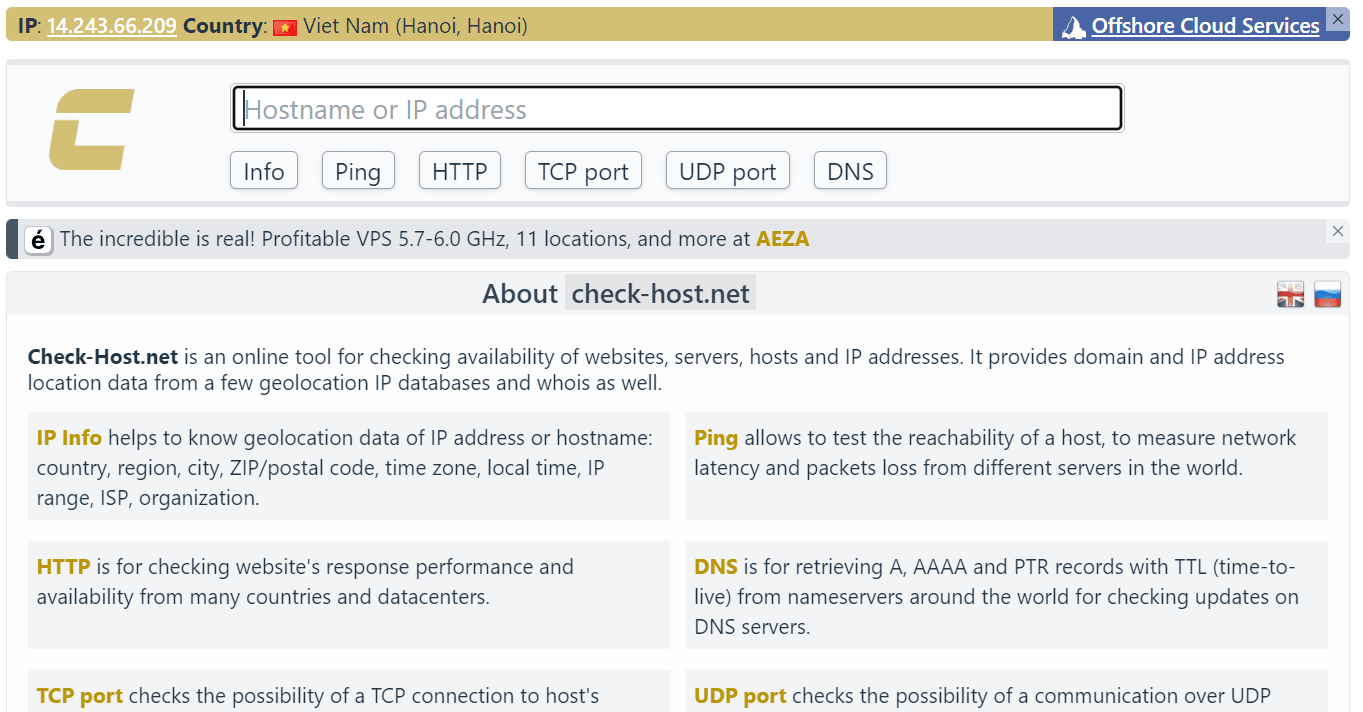Start the UDP port check button
Screen dimensions: 1363x712
(x=728, y=171)
